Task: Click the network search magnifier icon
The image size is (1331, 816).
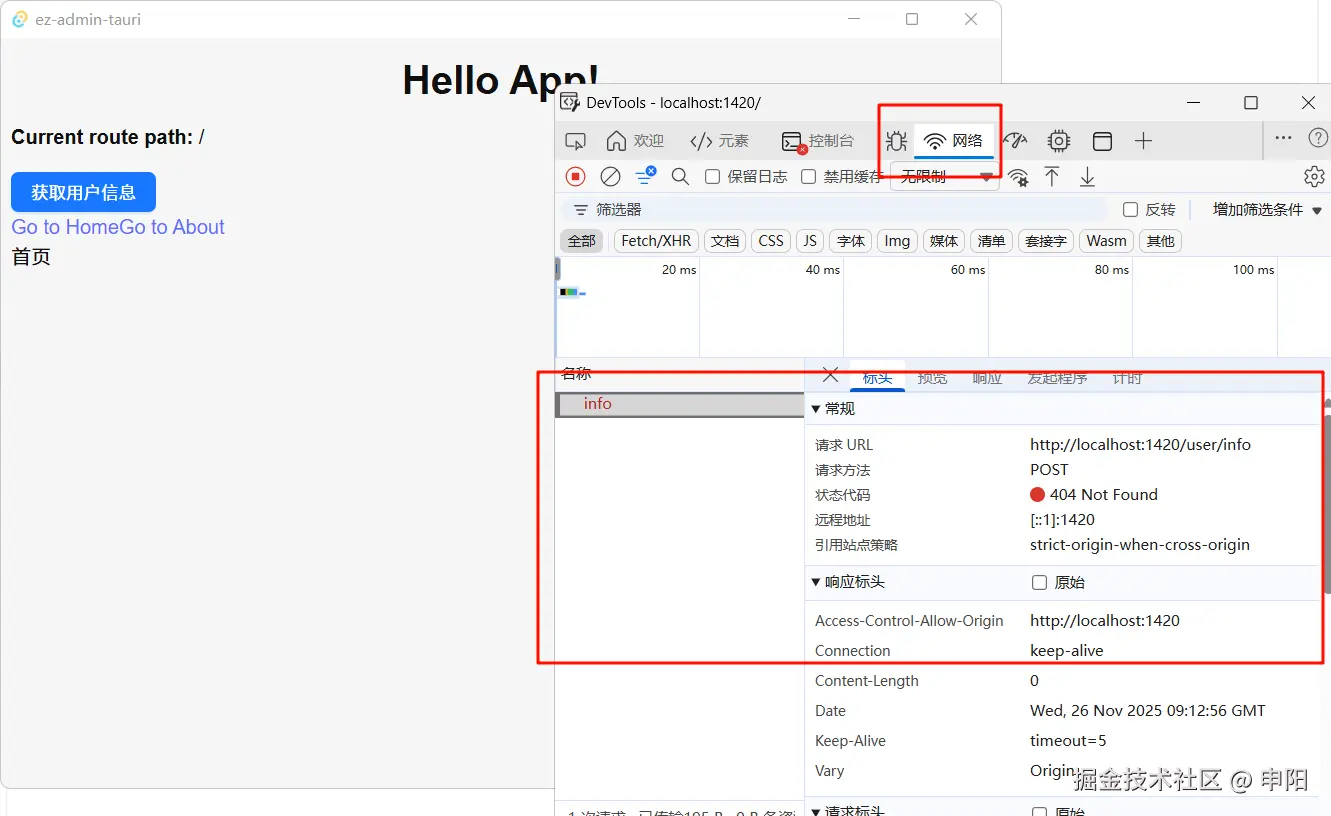Action: click(x=680, y=177)
